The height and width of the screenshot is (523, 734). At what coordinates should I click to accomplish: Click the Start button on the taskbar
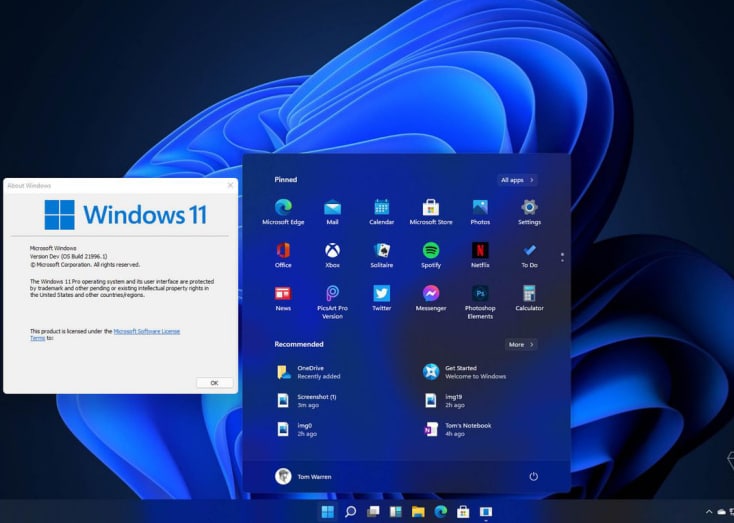click(x=328, y=511)
